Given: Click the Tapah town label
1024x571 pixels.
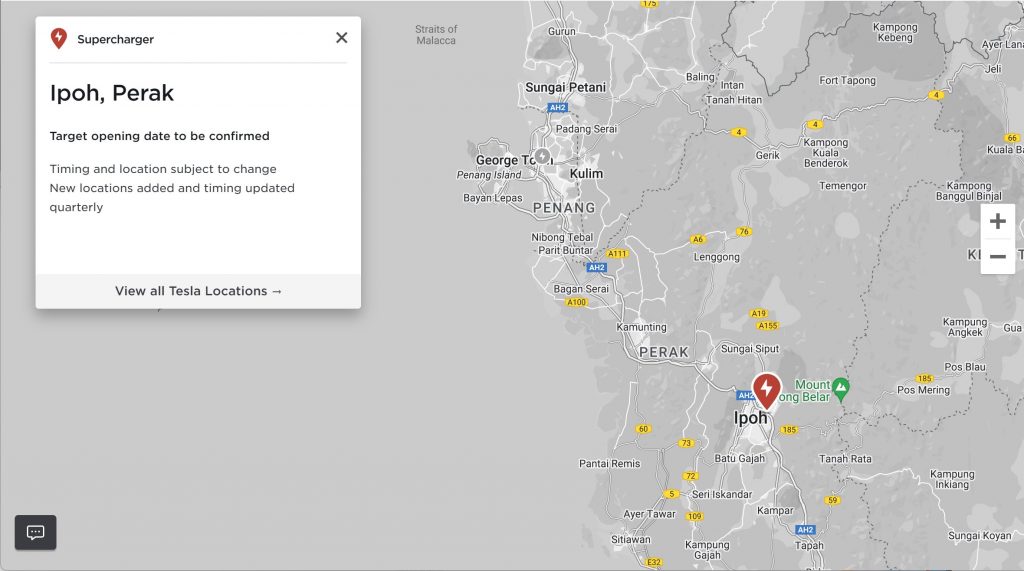Looking at the screenshot, I should pos(809,546).
